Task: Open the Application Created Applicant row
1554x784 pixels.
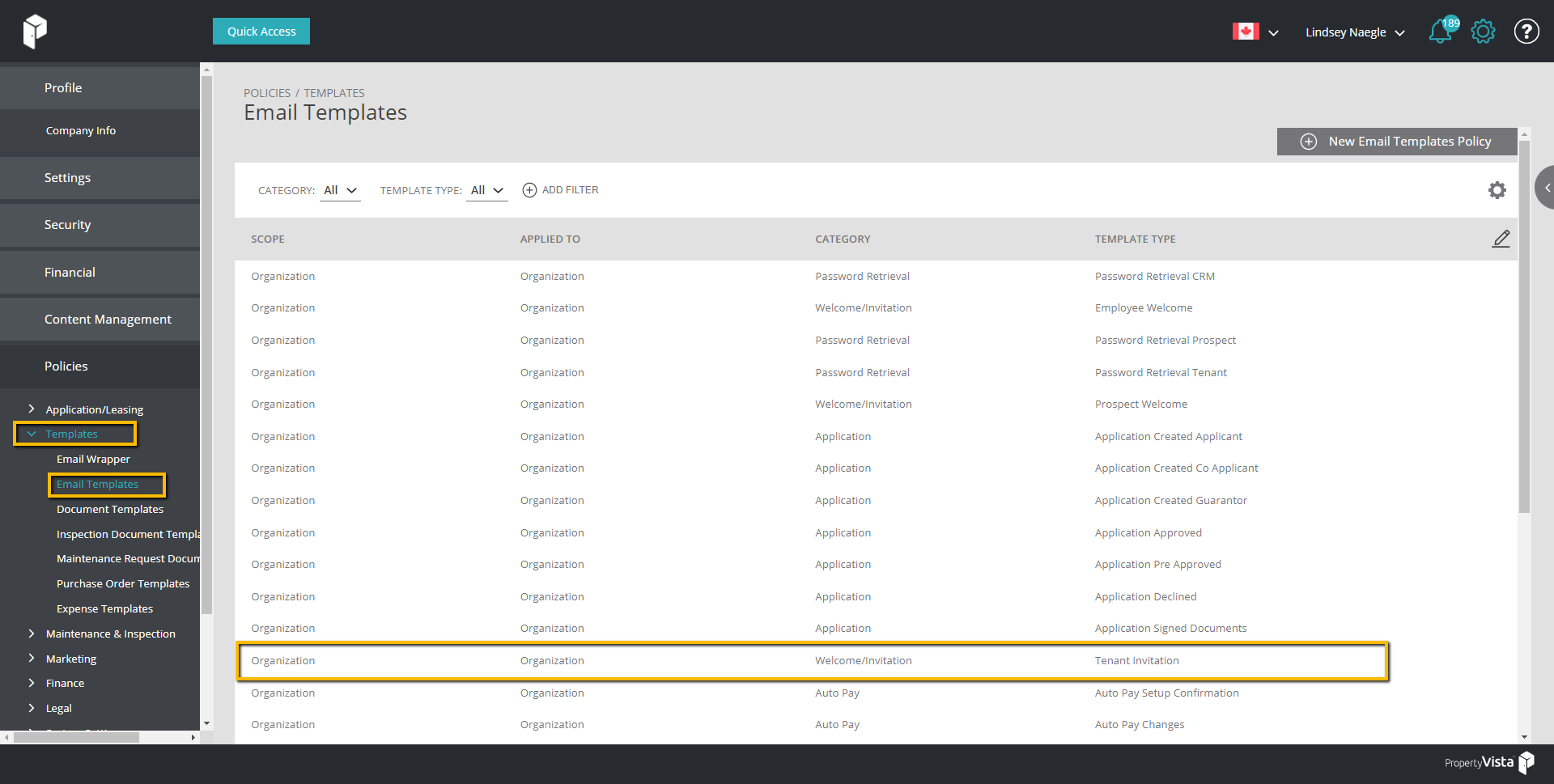Action: coord(876,436)
